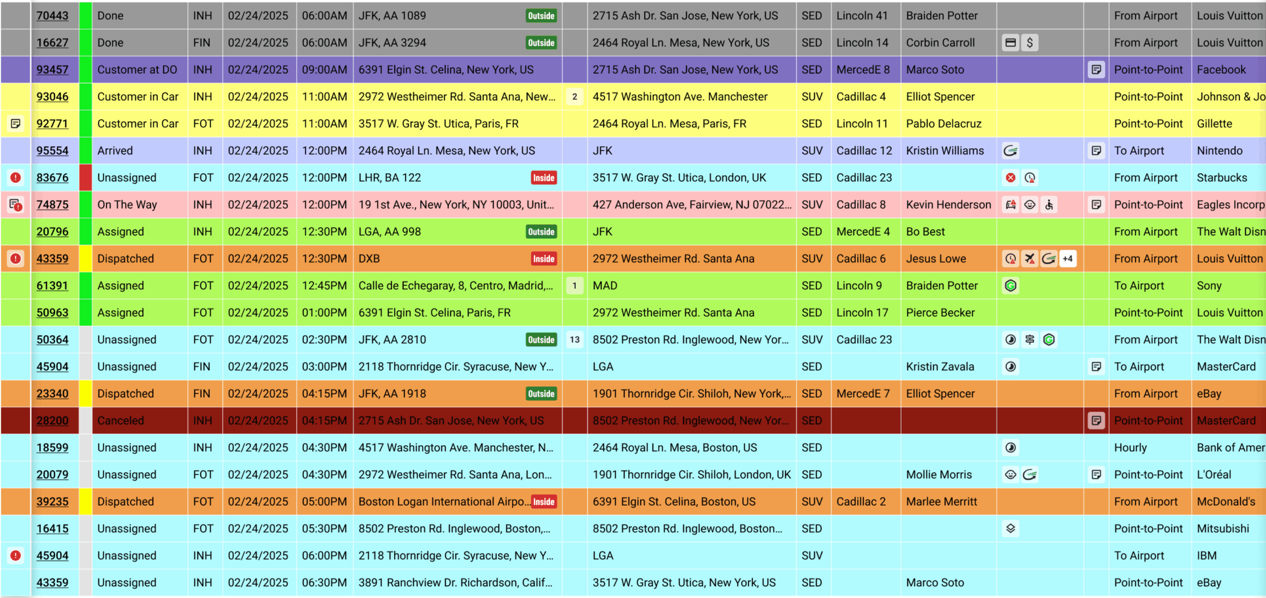Click the layers icon in the Mitsubishi row
The height and width of the screenshot is (598, 1266).
[1011, 529]
